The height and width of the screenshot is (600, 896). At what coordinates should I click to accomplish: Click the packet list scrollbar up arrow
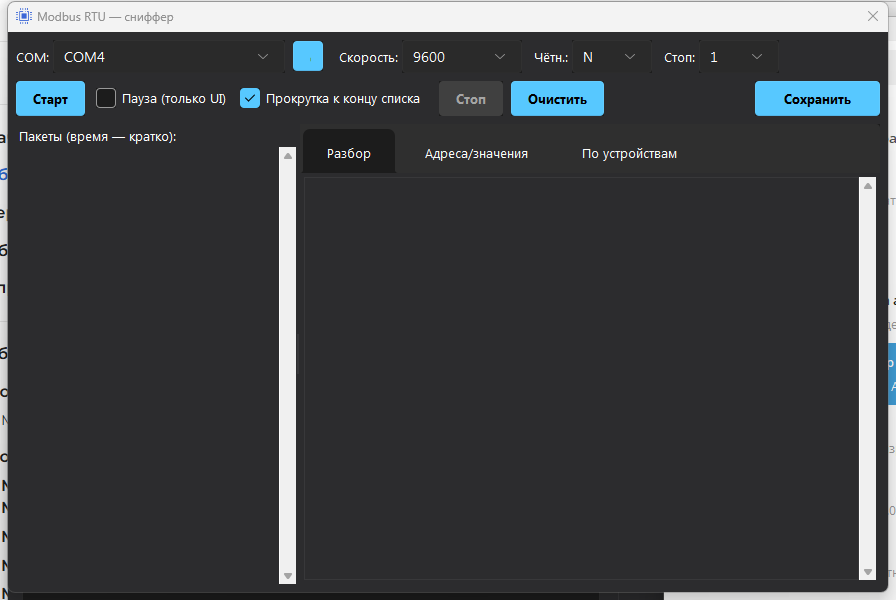(287, 155)
